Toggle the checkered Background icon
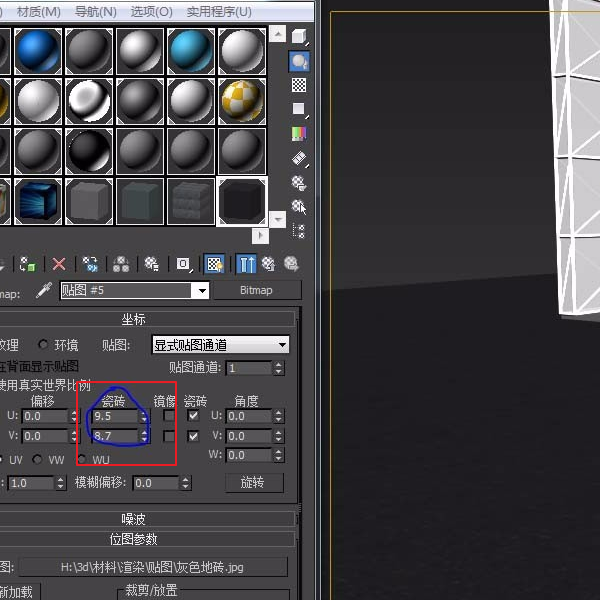This screenshot has height=600, width=600. pyautogui.click(x=299, y=85)
